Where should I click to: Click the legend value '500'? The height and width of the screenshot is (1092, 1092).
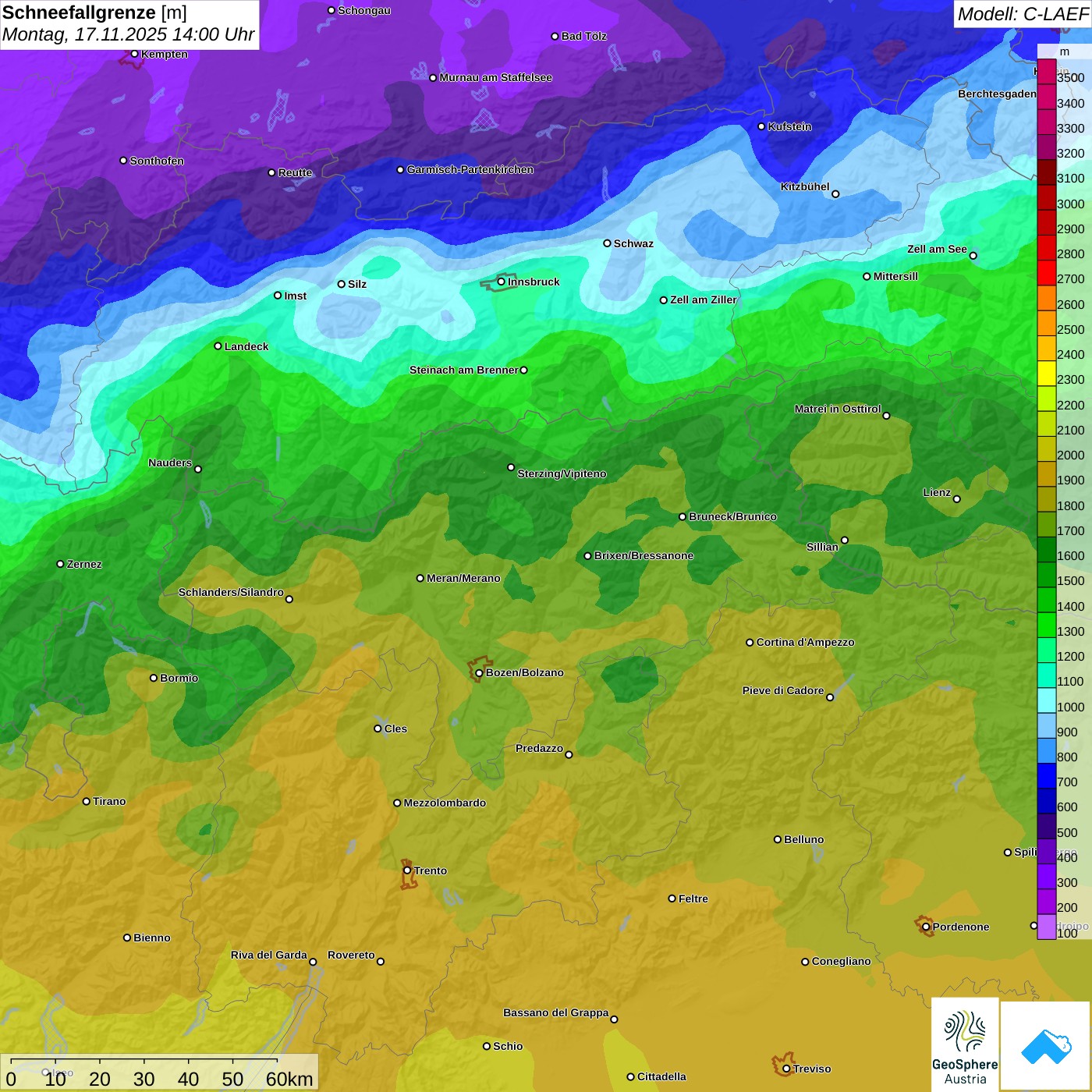1068,833
